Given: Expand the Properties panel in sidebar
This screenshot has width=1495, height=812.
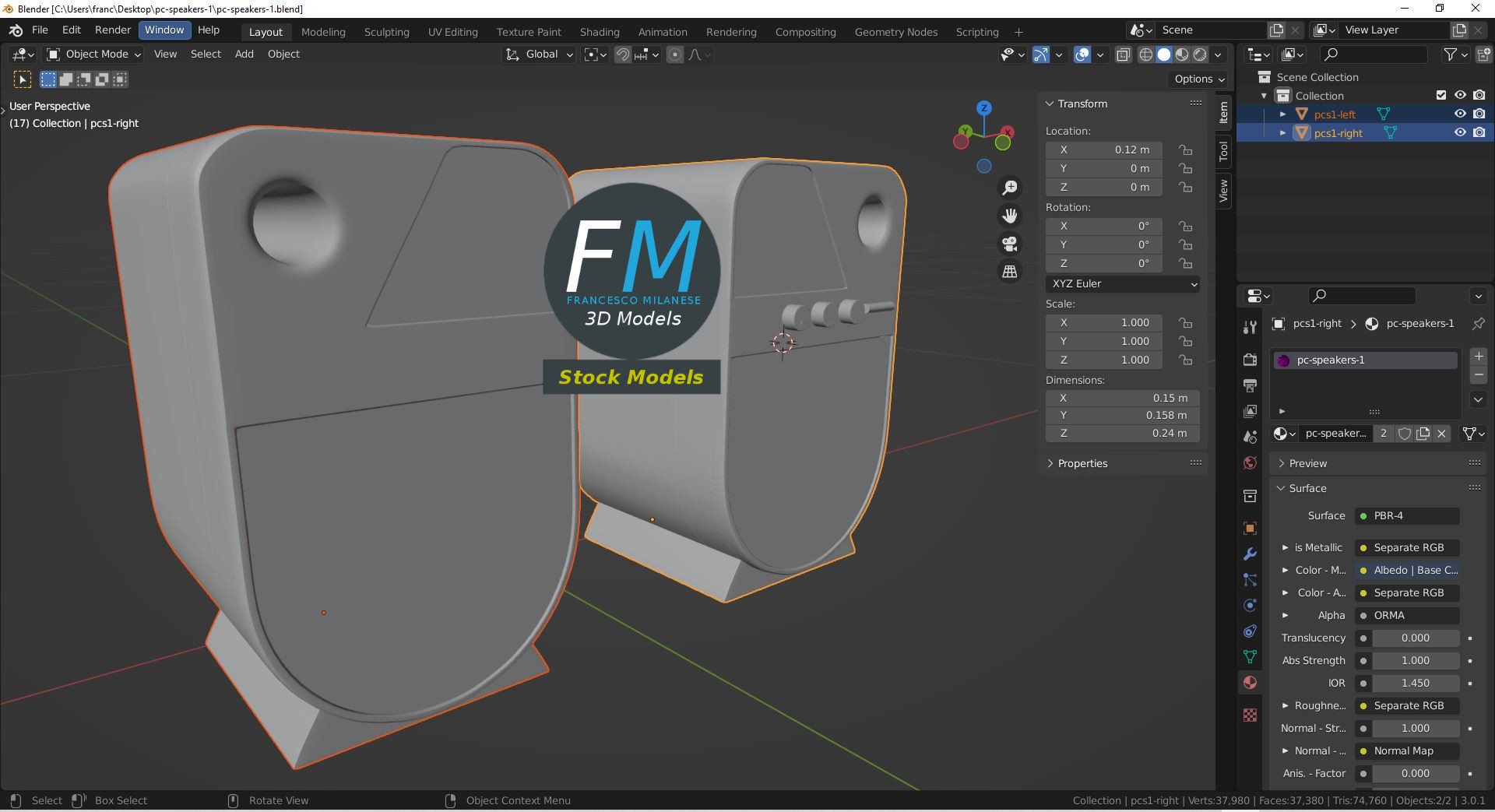Looking at the screenshot, I should pos(1050,463).
